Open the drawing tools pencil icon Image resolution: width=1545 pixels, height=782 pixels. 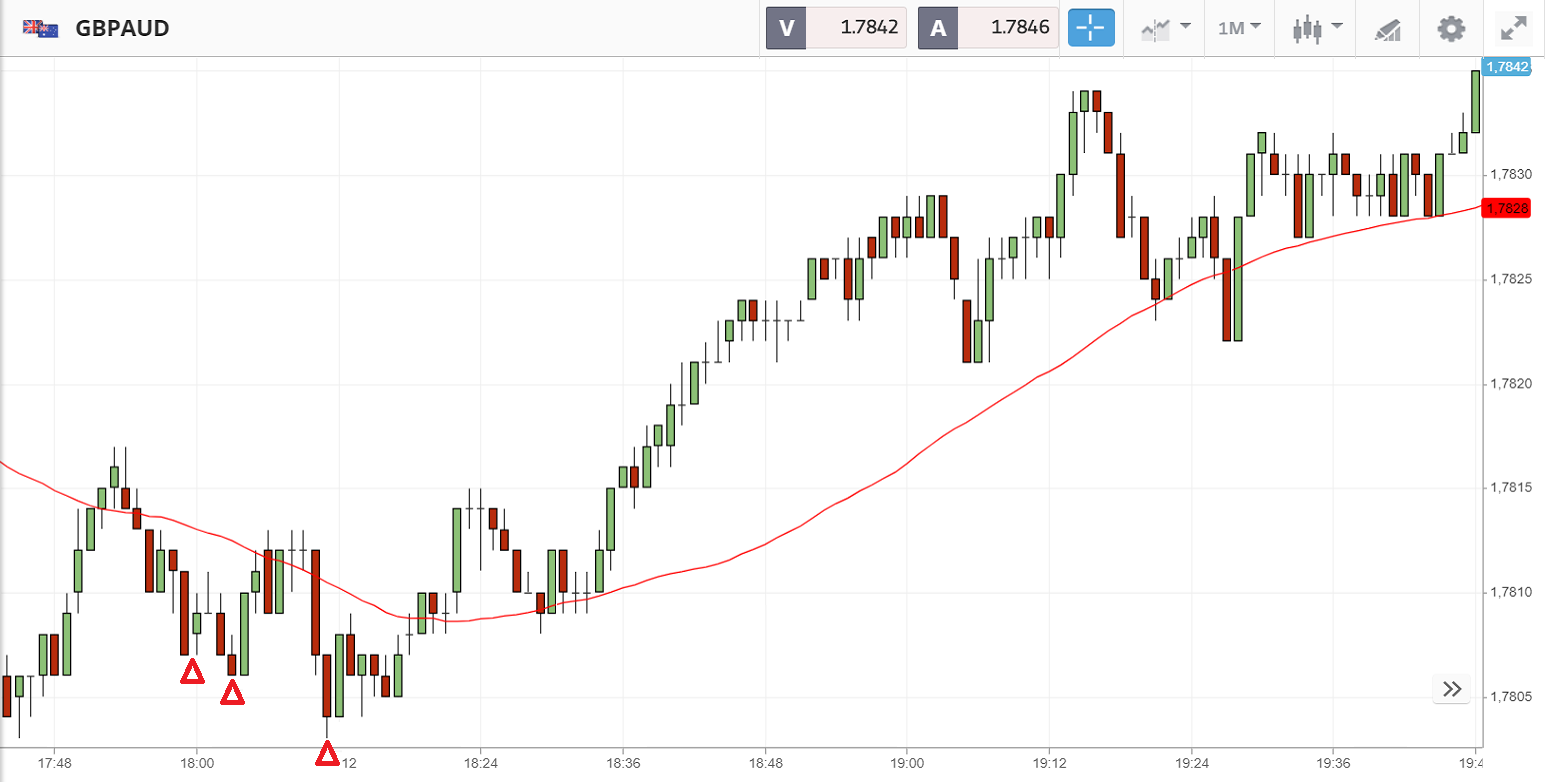(1387, 29)
